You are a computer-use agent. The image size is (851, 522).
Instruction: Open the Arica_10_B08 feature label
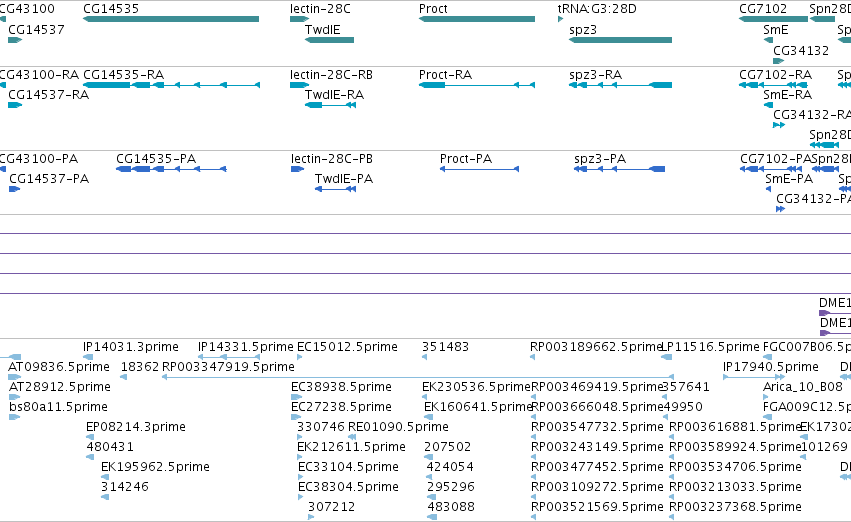click(803, 386)
